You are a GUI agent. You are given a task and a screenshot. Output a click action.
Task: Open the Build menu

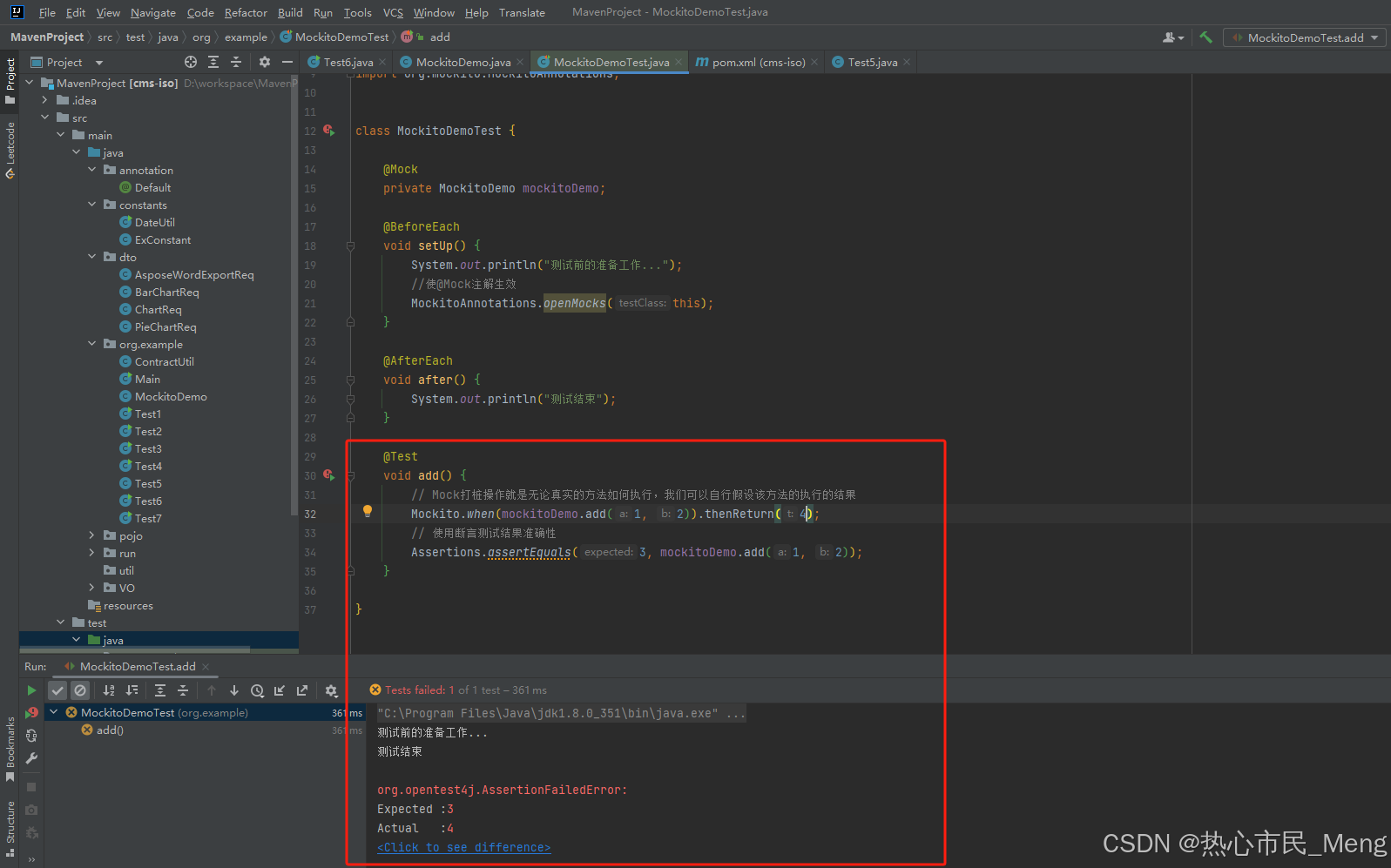coord(290,13)
